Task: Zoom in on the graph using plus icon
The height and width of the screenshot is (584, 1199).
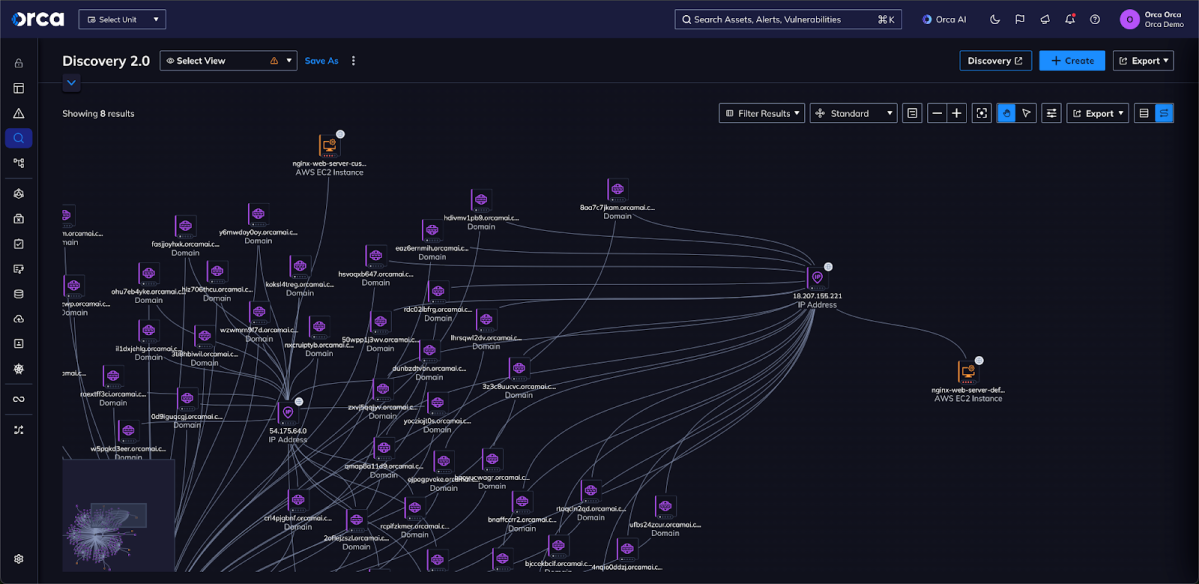Action: click(x=957, y=112)
